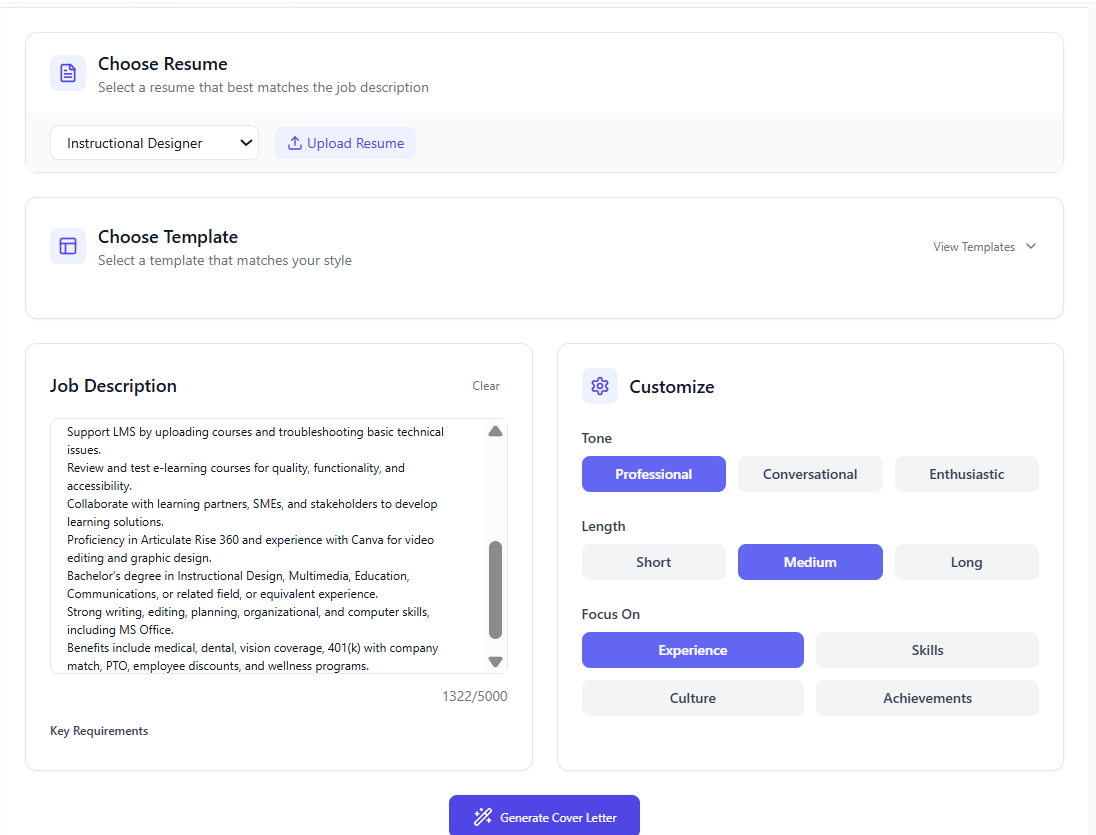Click the magic wand icon on Generate Cover Letter
Screen dimensions: 1096x835
coord(483,816)
